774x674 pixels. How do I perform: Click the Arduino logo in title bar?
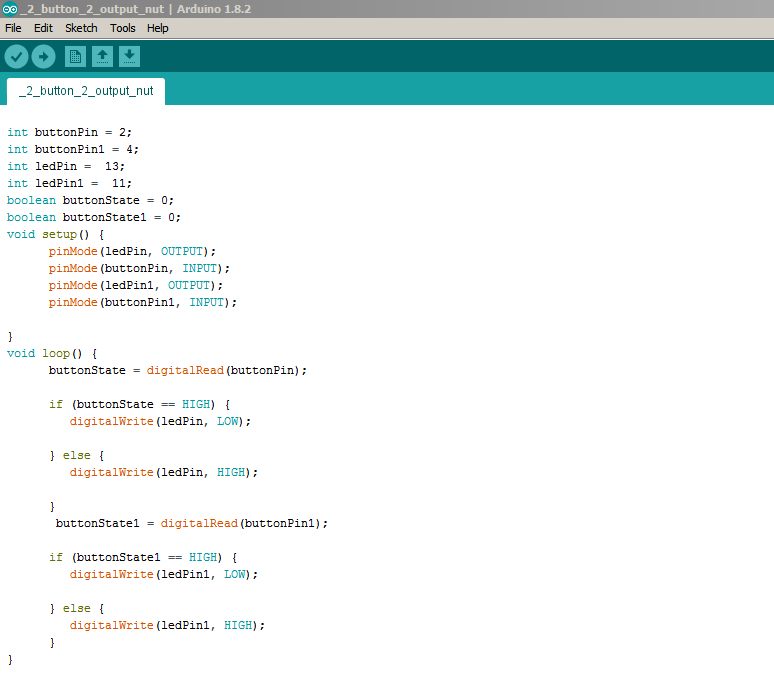click(x=9, y=9)
